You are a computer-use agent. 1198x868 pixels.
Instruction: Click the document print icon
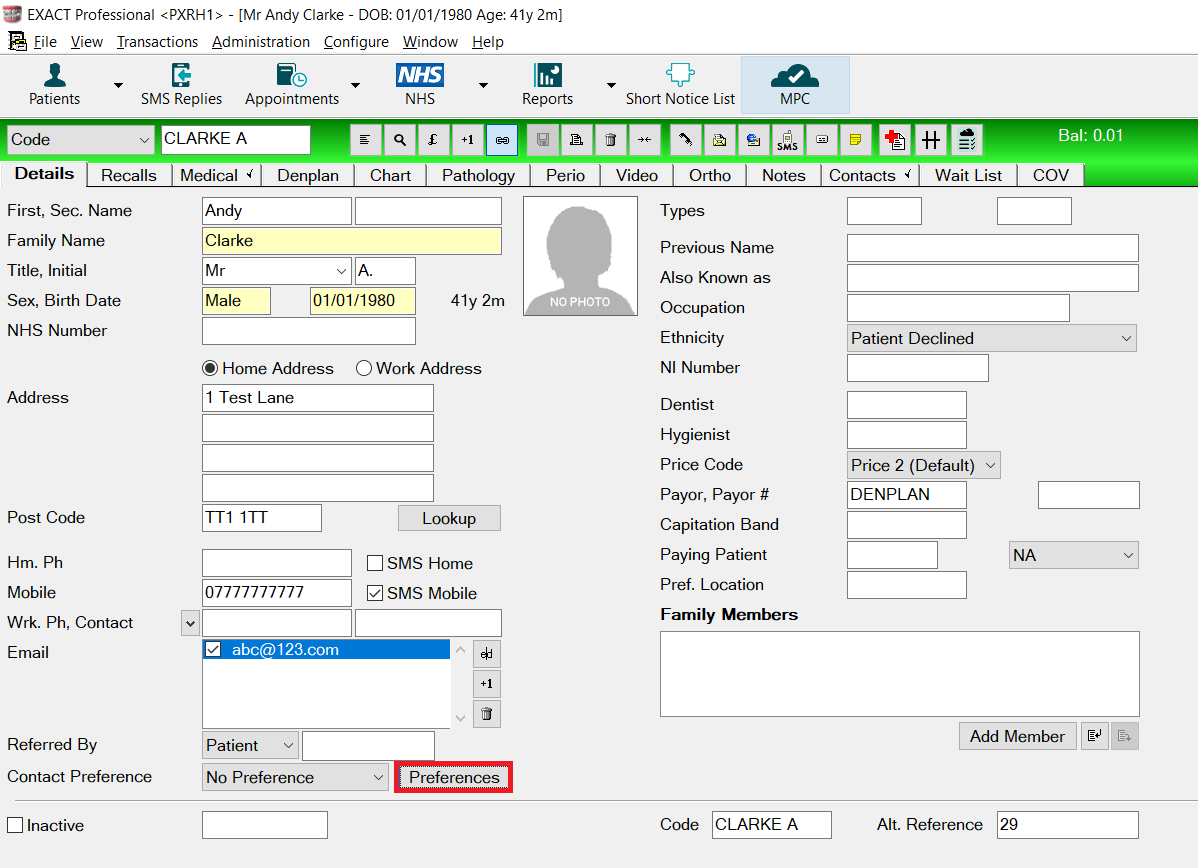tap(577, 140)
